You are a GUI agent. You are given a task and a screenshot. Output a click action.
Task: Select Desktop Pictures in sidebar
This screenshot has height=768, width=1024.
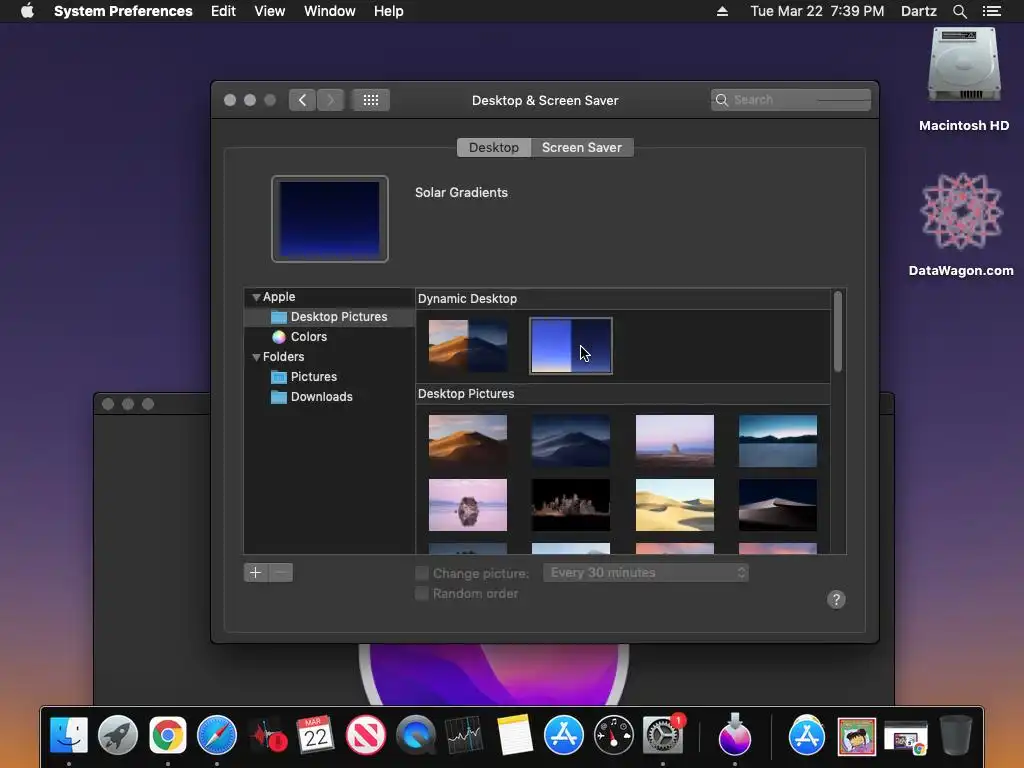(329, 317)
